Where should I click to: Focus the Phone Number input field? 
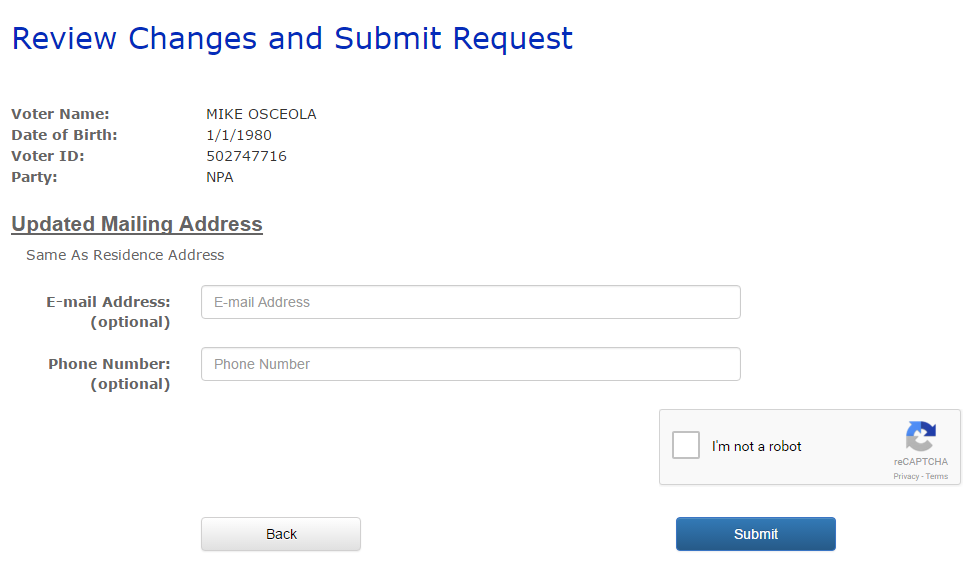(x=471, y=364)
